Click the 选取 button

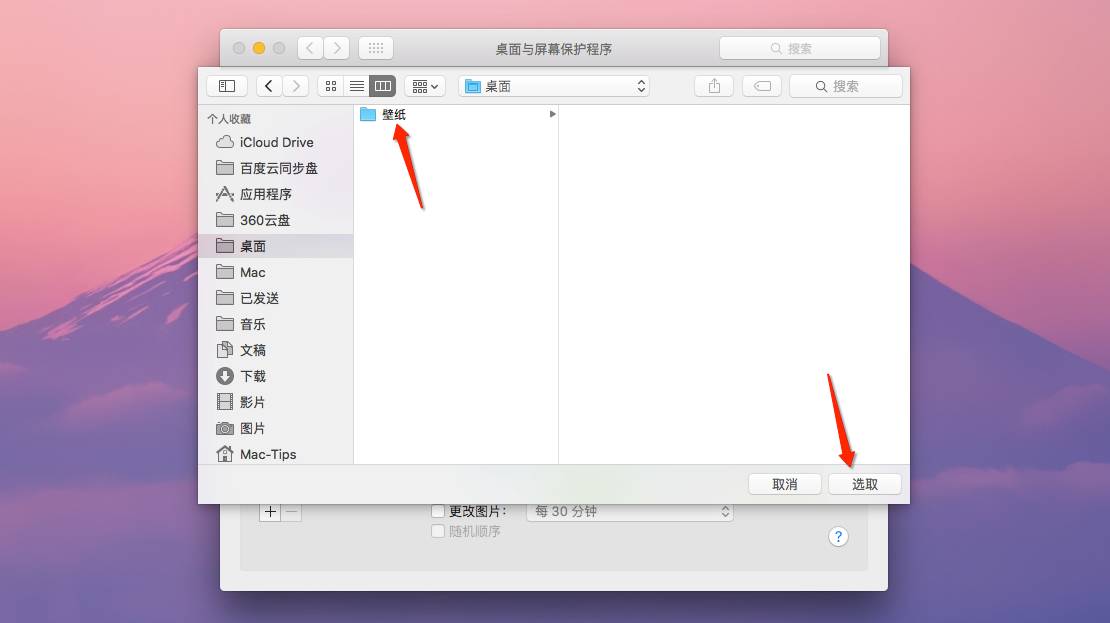pyautogui.click(x=865, y=484)
